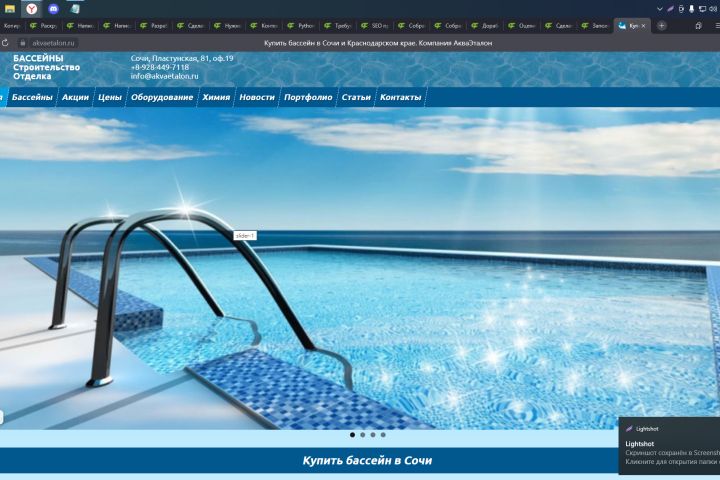Click the Lightshot feather tray icon

point(670,9)
